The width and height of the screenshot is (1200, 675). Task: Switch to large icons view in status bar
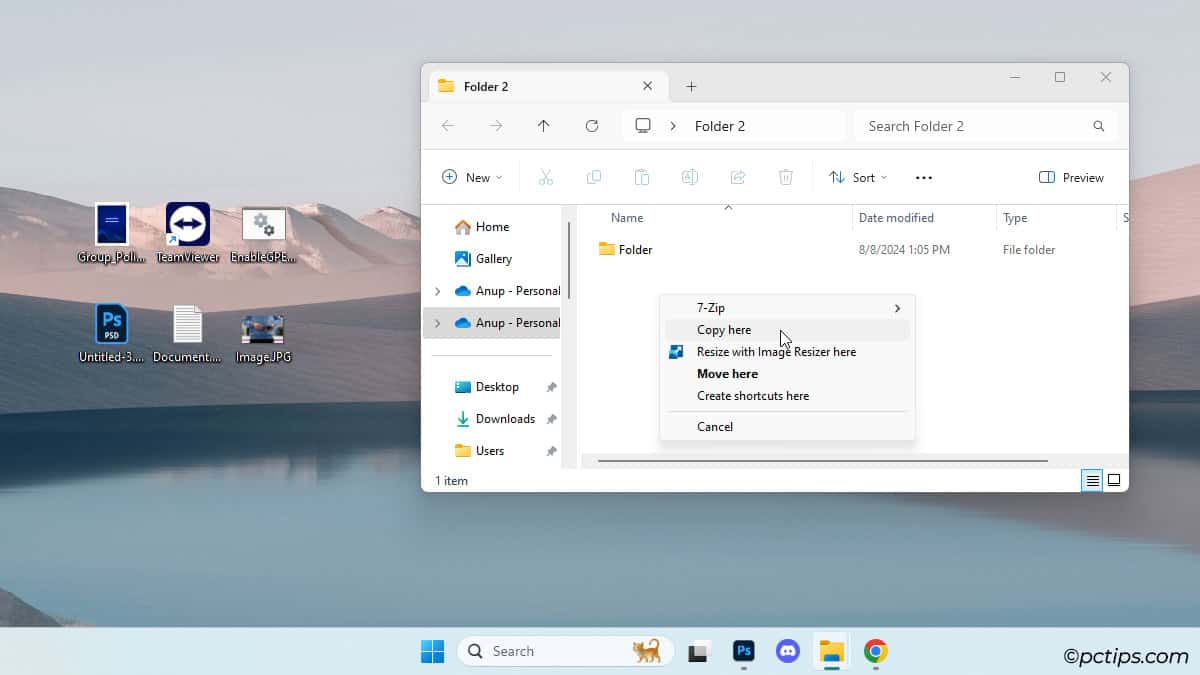pyautogui.click(x=1113, y=480)
